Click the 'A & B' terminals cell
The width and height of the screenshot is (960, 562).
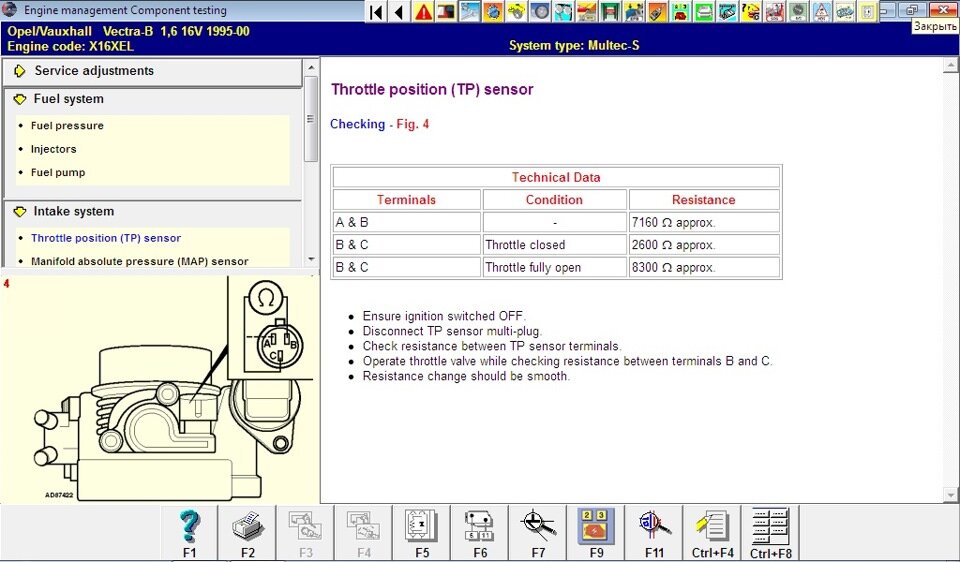(407, 222)
